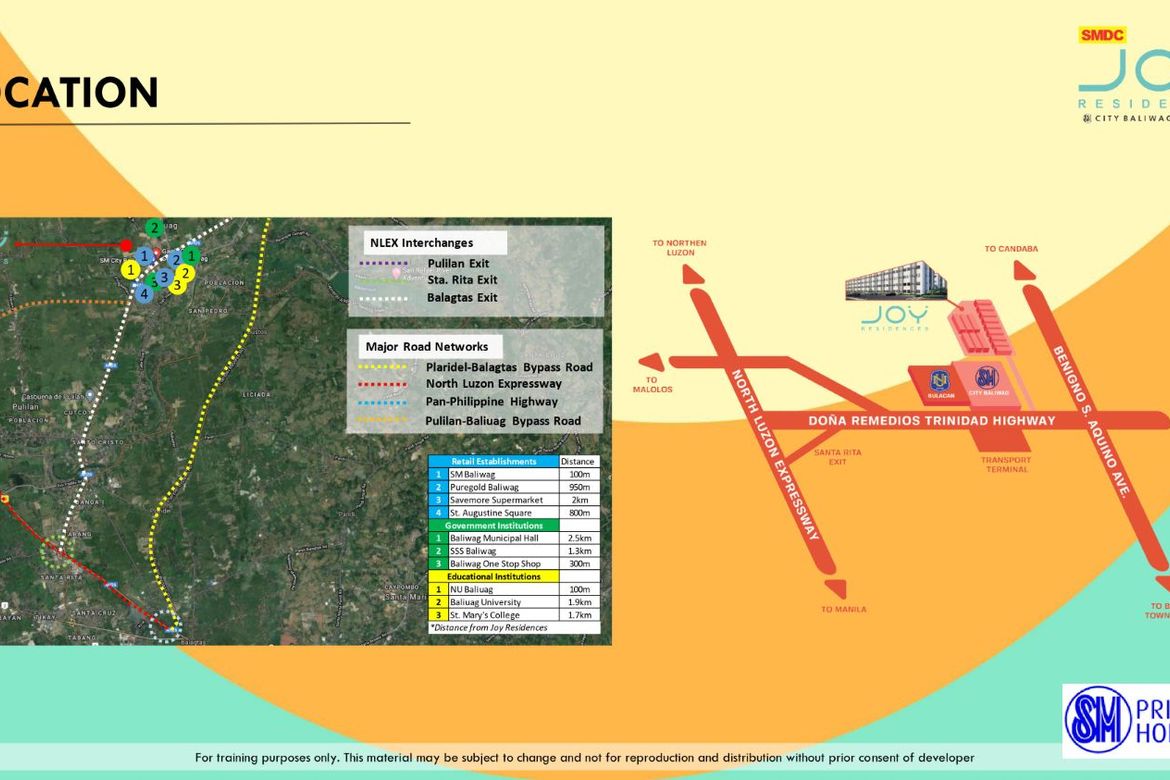Screen dimensions: 1170x780
Task: Click the "DOÑA REMEDIOS TRINIDAD HIGHWAY" road label
Action: [x=932, y=421]
